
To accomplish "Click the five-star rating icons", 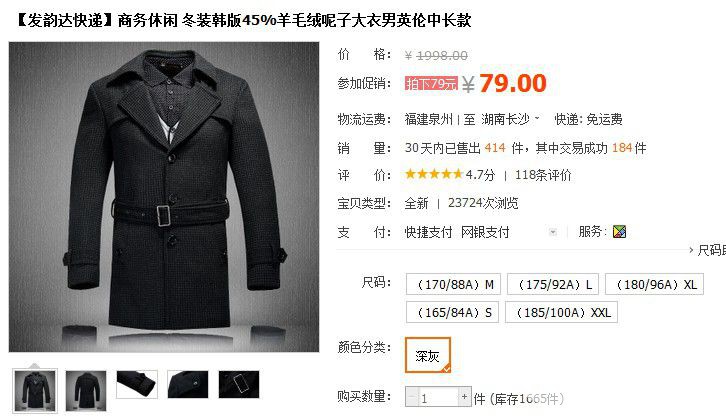I will coord(434,175).
